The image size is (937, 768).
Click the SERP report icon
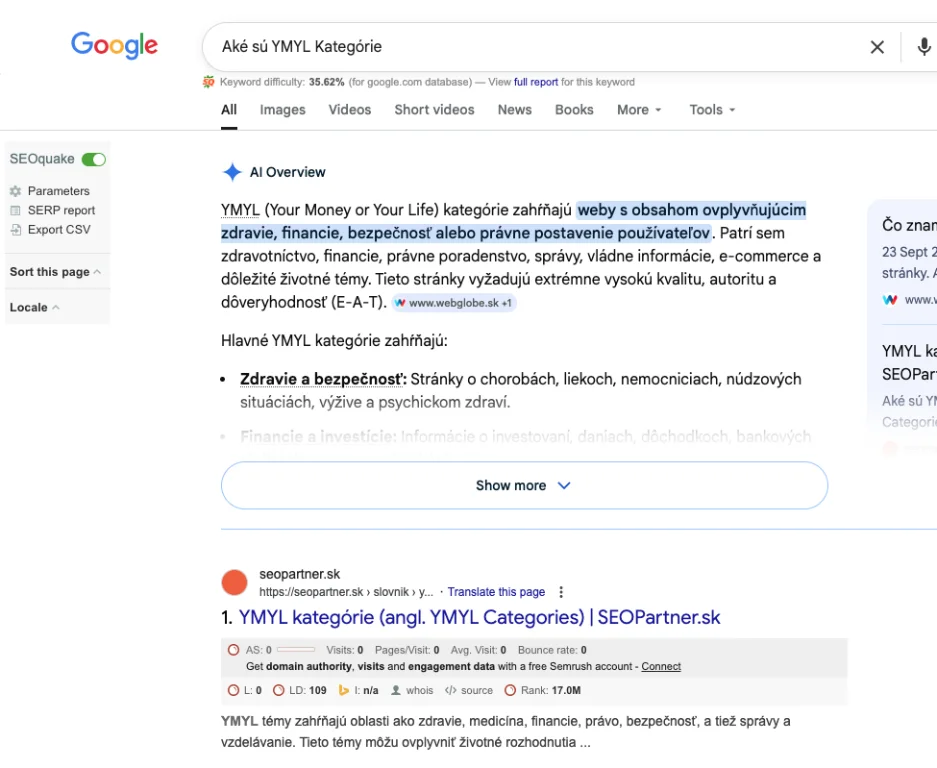click(15, 211)
